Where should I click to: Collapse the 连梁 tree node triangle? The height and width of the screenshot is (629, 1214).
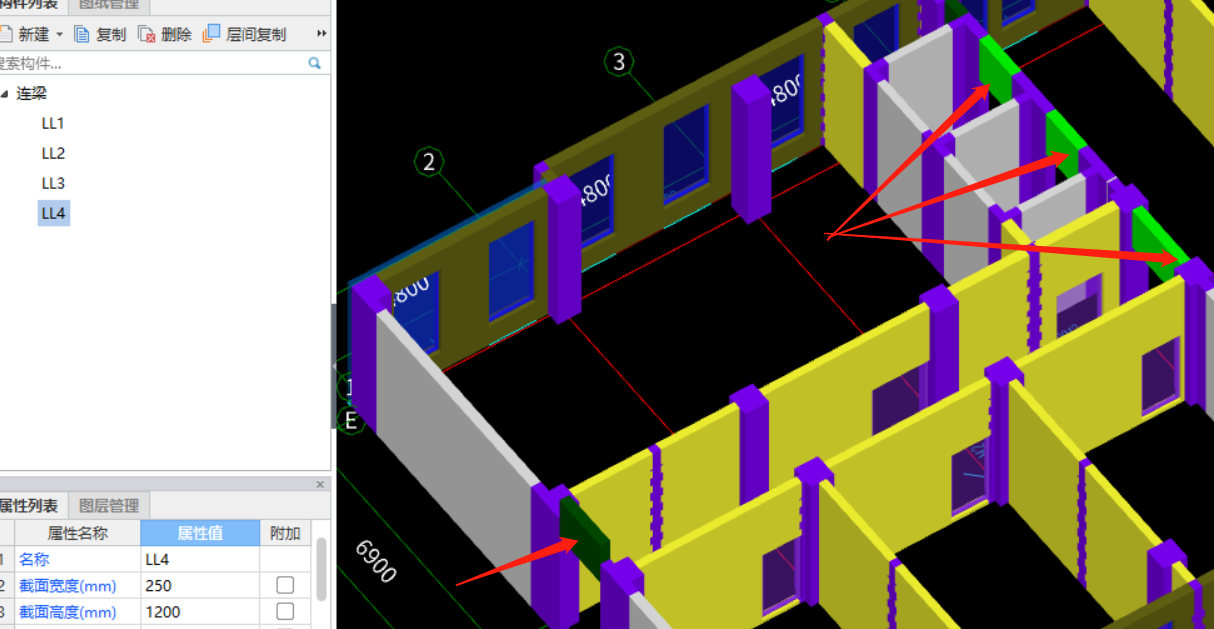(x=5, y=94)
